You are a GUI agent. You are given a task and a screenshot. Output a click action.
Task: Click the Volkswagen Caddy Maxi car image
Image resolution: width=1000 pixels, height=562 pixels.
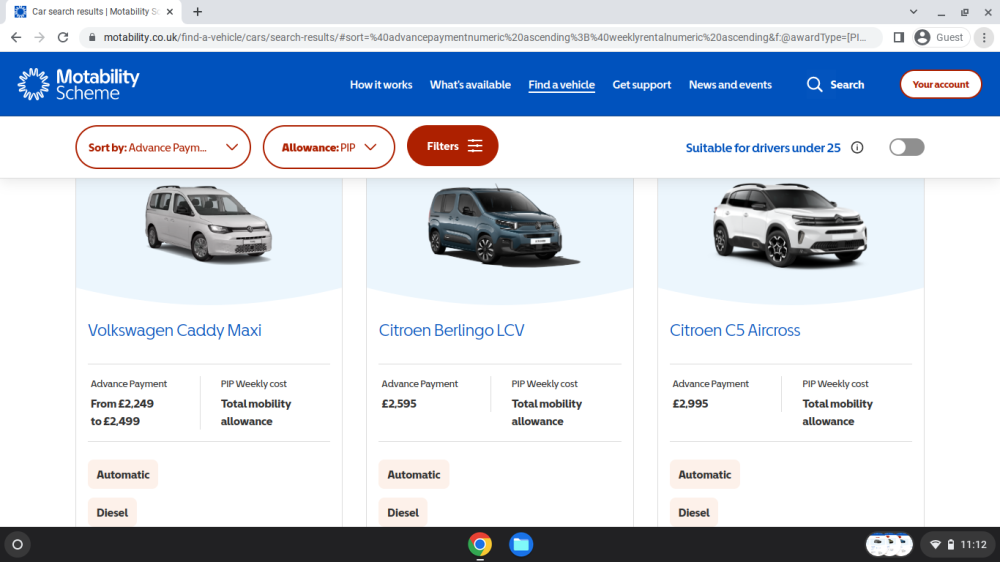tap(209, 223)
